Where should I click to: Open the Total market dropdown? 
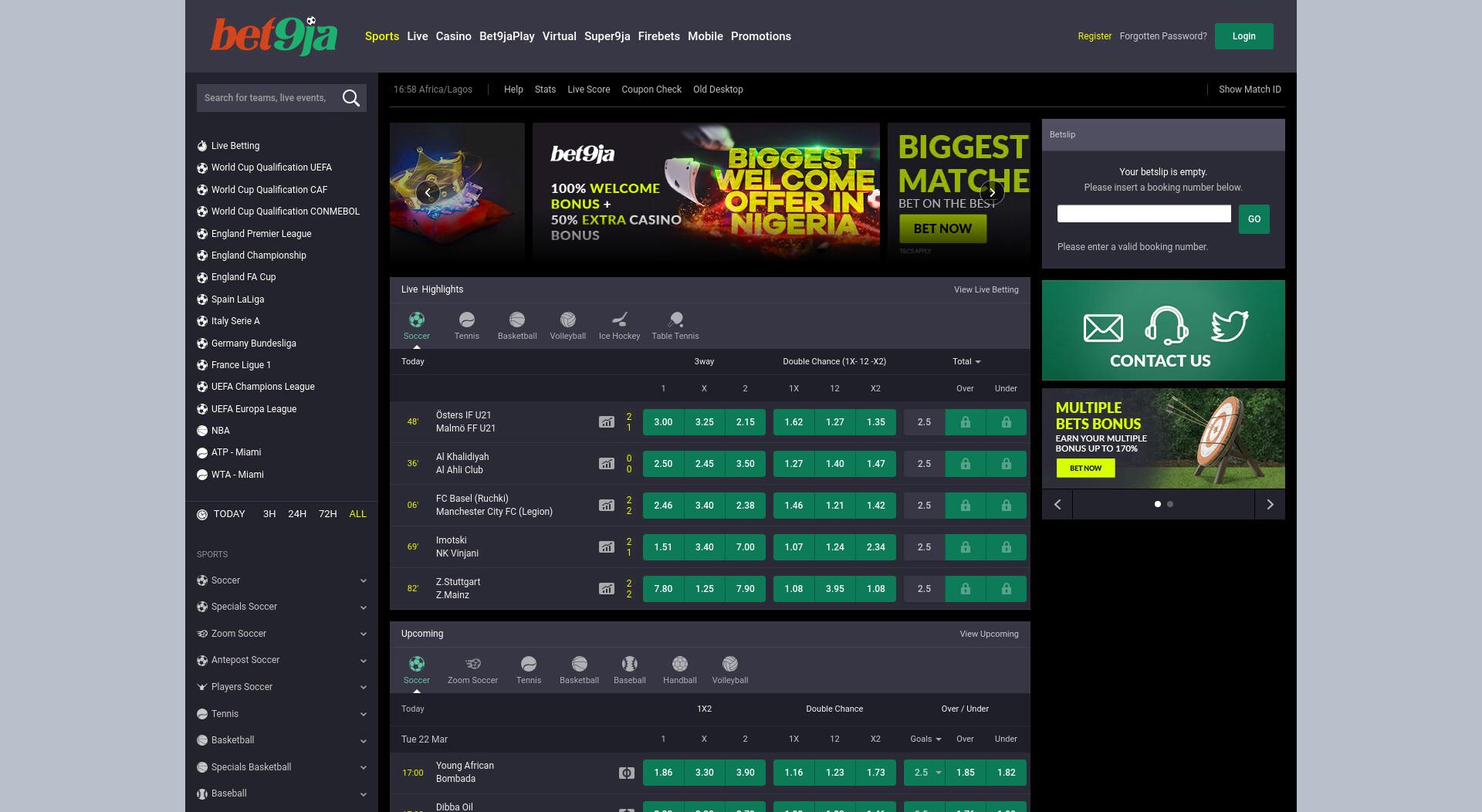966,361
